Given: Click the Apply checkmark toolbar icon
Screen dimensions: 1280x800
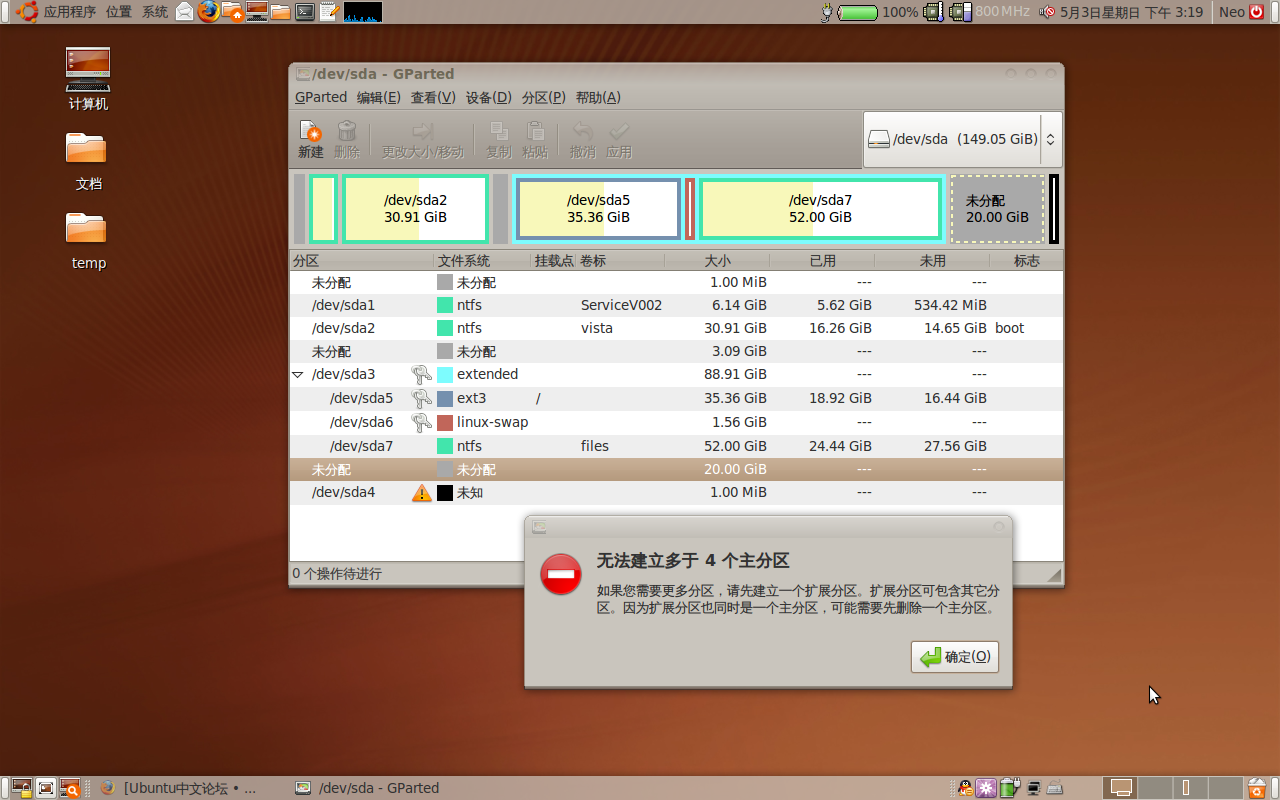Looking at the screenshot, I should click(619, 131).
